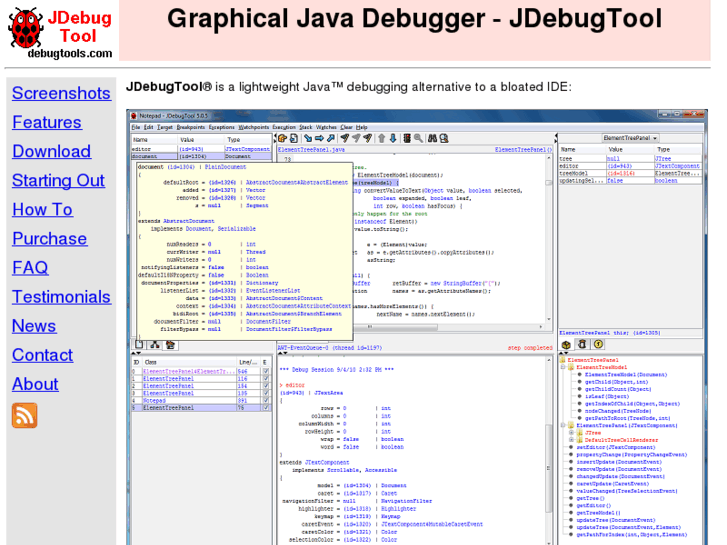727x545 pixels.
Task: Click the inspect search icon after binoculars
Action: pyautogui.click(x=444, y=138)
